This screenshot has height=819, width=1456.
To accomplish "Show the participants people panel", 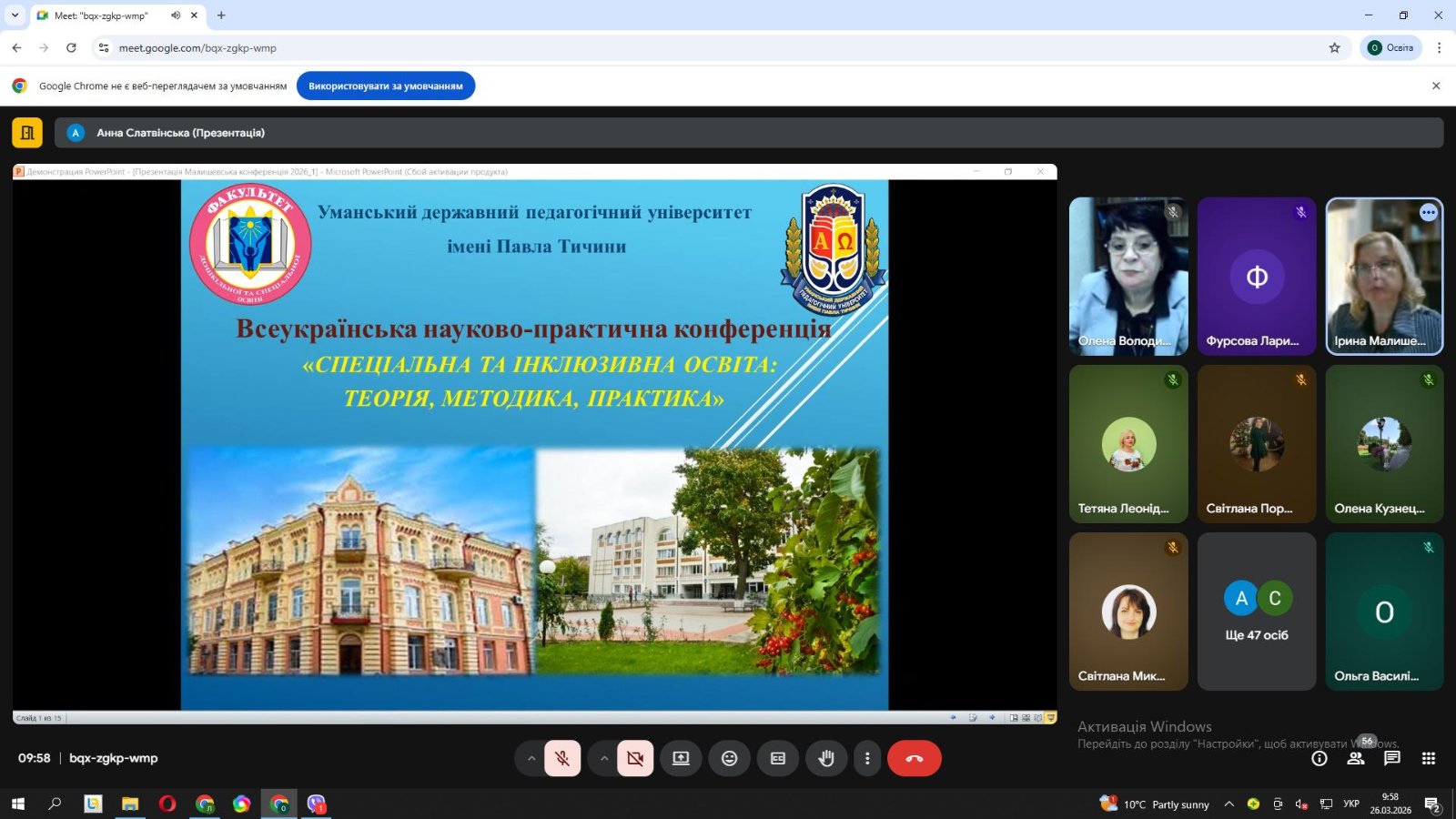I will click(1356, 758).
